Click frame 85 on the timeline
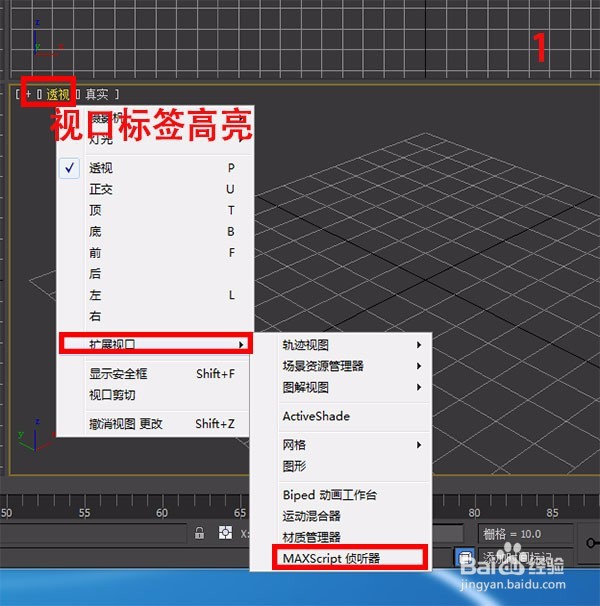 click(x=552, y=513)
